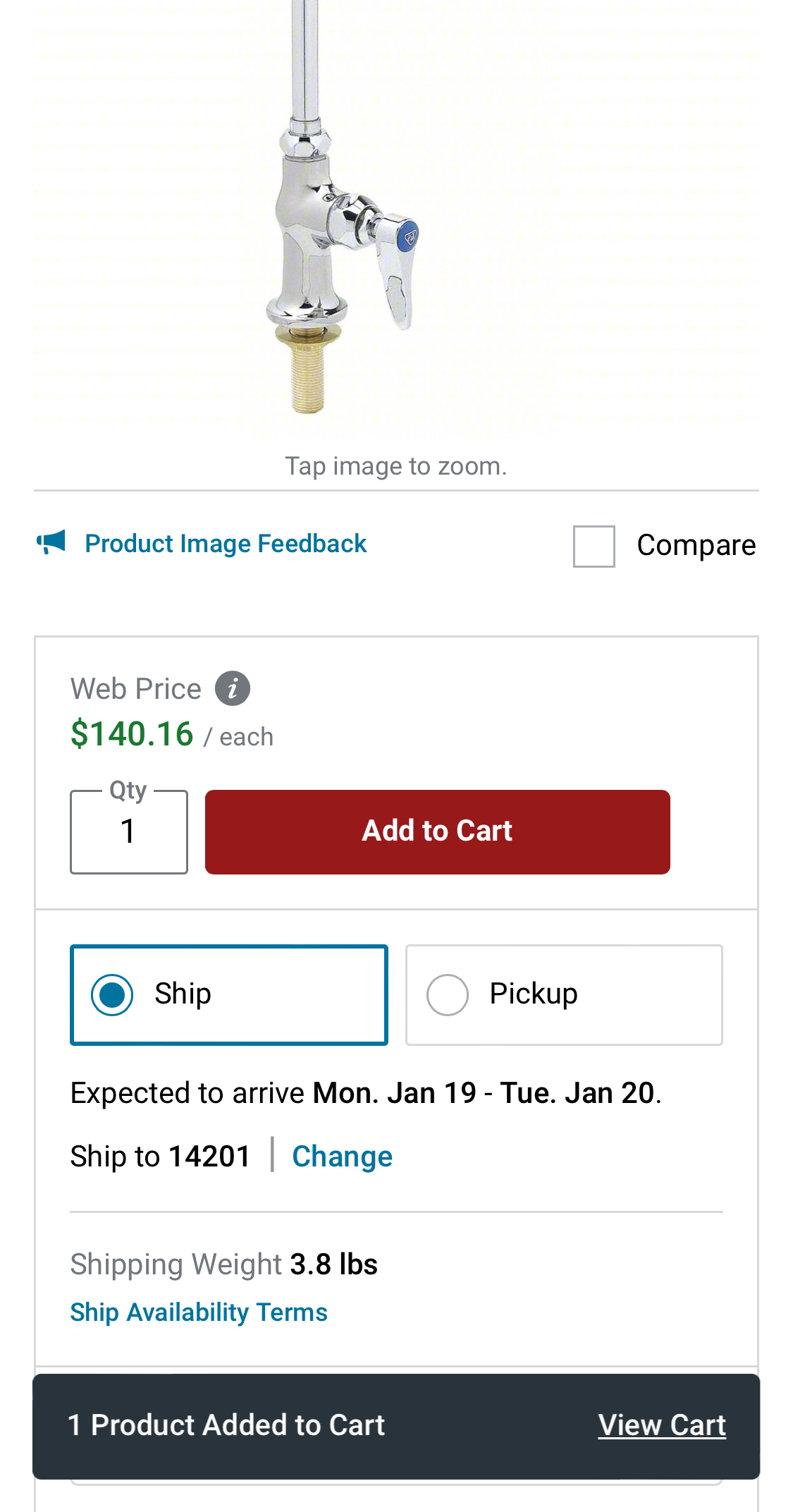Check the Compare checkbox
The height and width of the screenshot is (1512, 793).
[x=594, y=546]
